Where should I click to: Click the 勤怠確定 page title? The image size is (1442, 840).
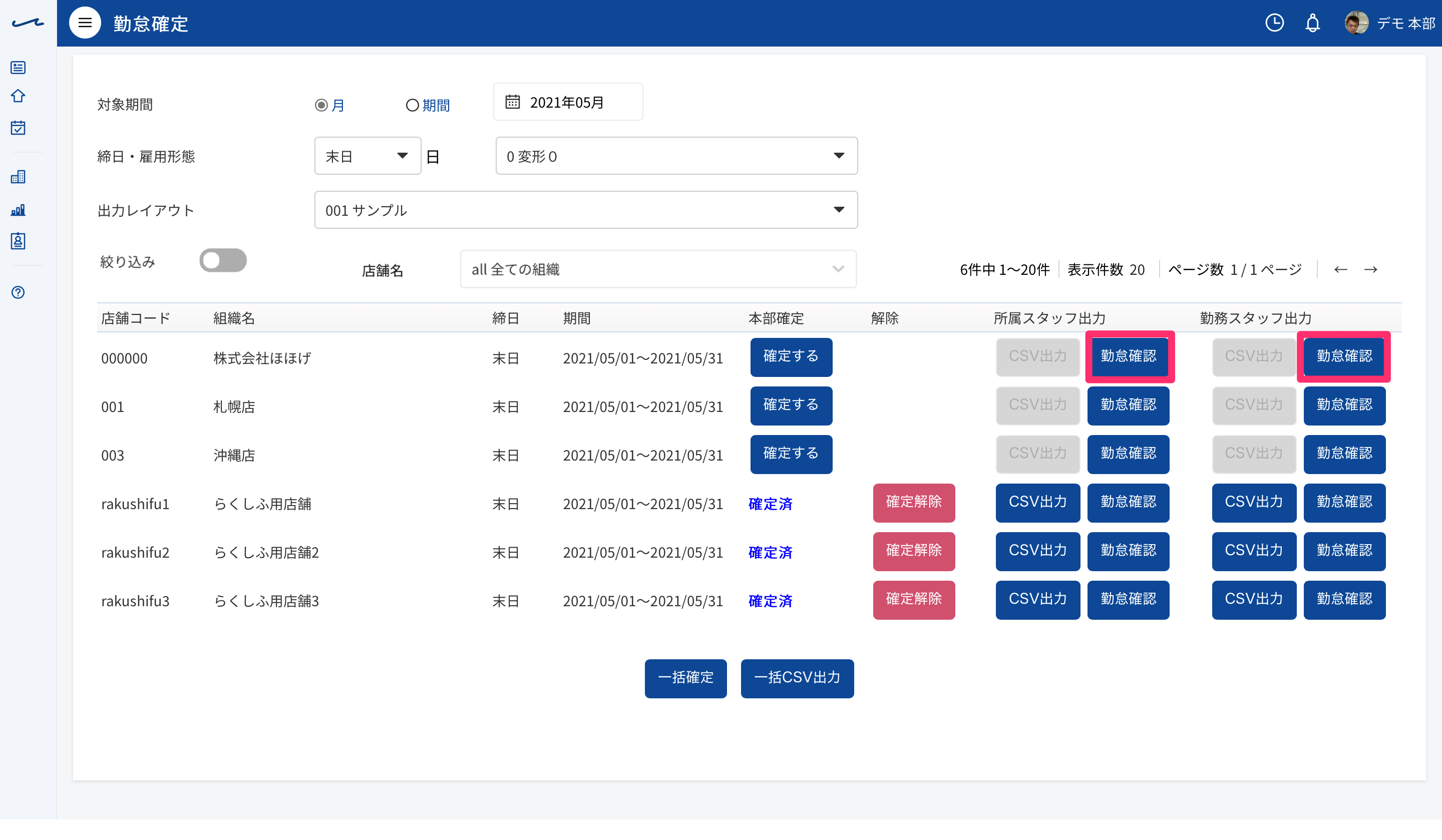[x=151, y=24]
